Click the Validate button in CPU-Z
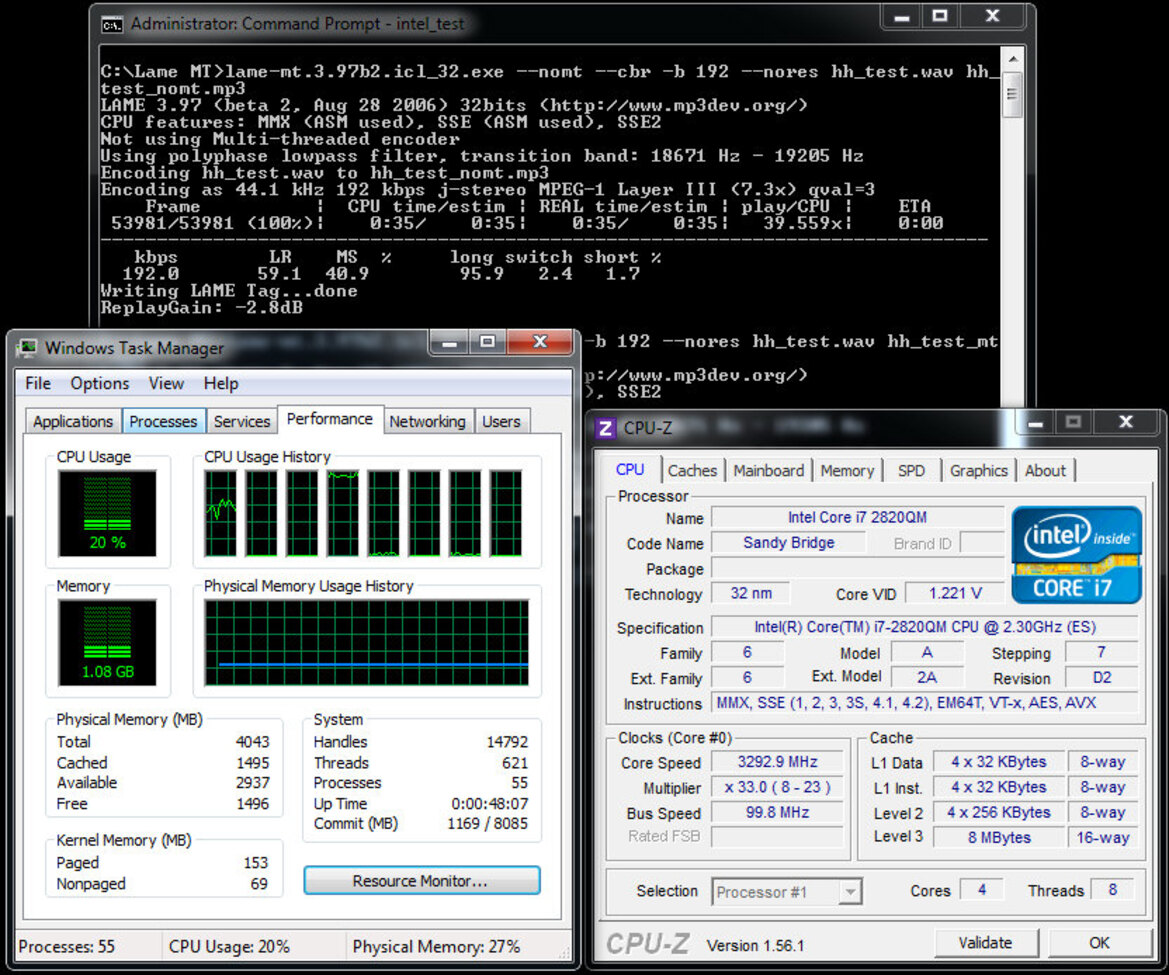 (x=986, y=943)
